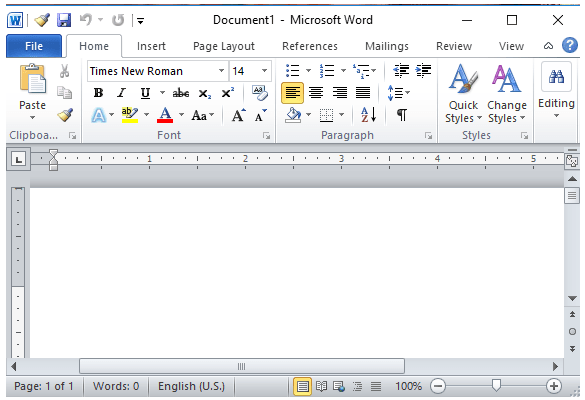585x400 pixels.
Task: Click the zoom slider handle at 100%
Action: [496, 385]
